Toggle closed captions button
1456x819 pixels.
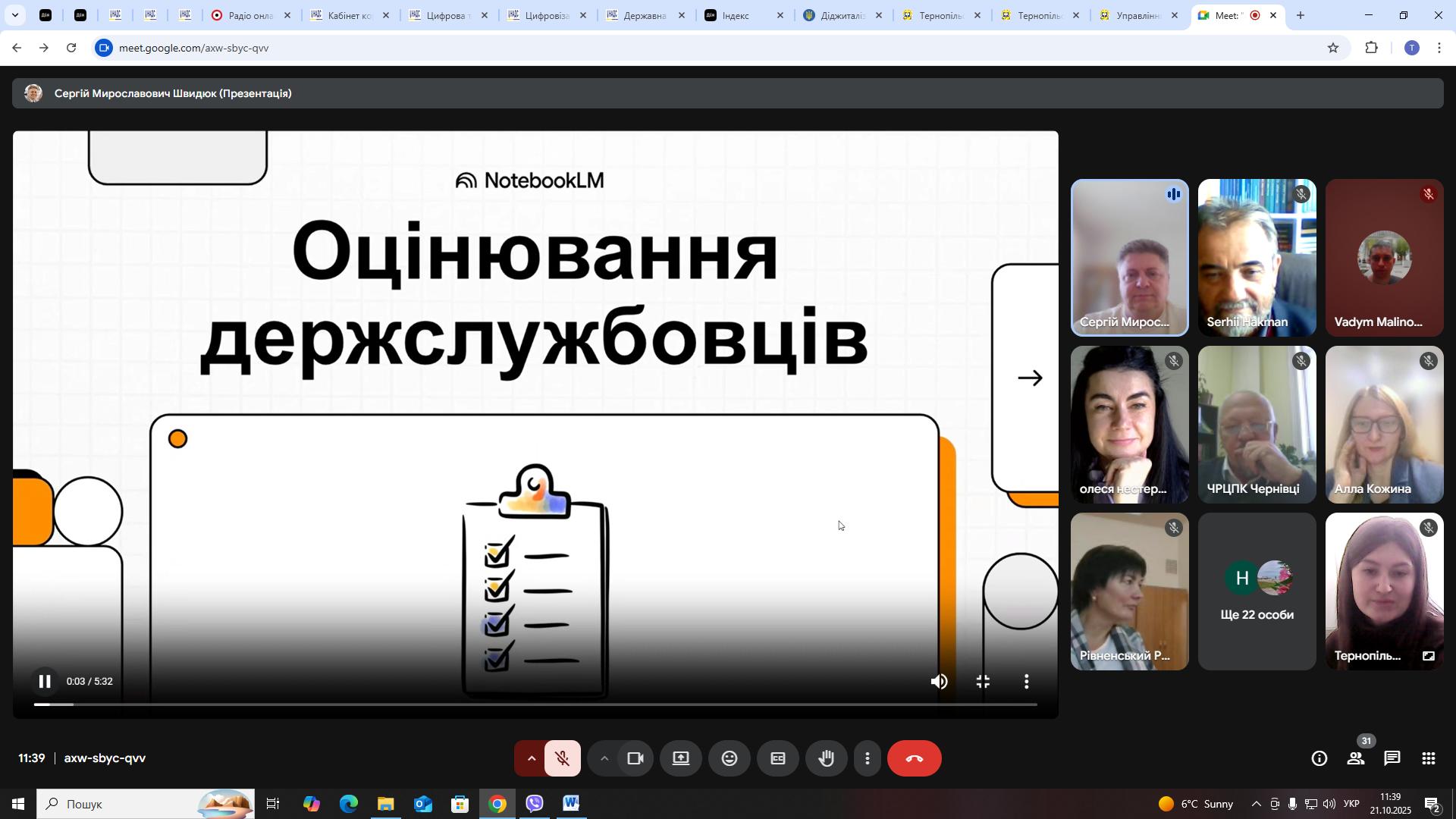click(x=777, y=759)
